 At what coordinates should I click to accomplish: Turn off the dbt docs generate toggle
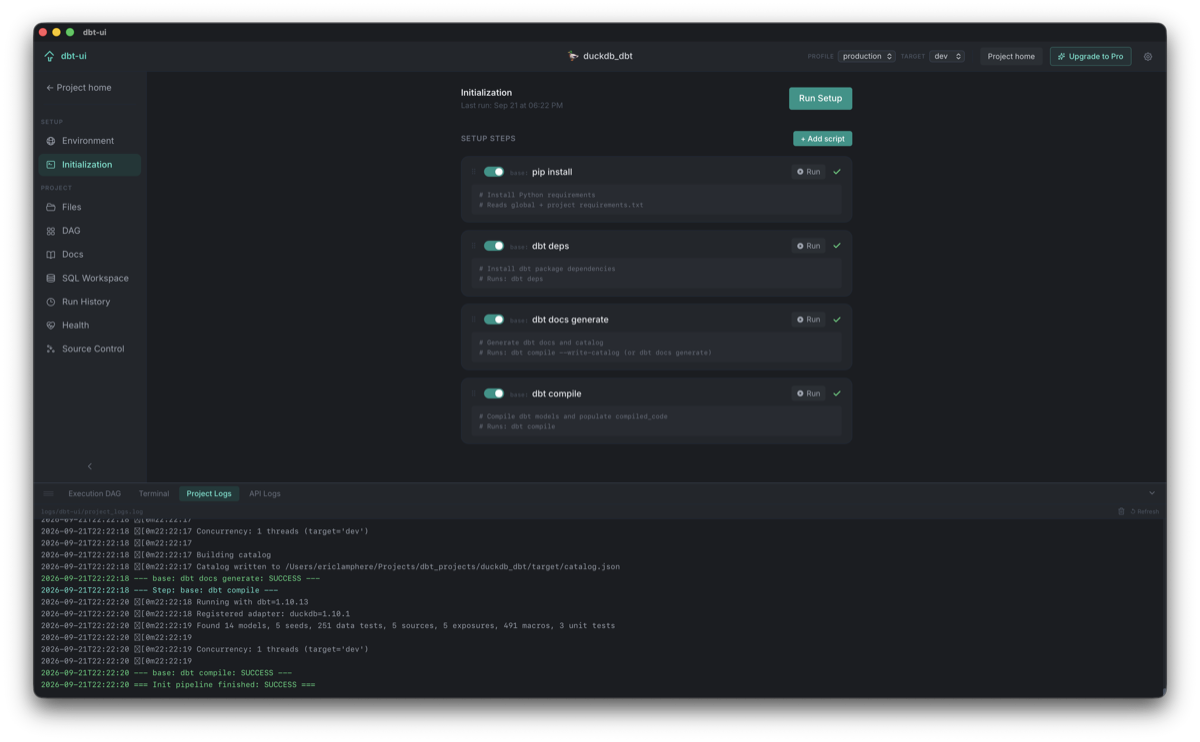pos(494,320)
